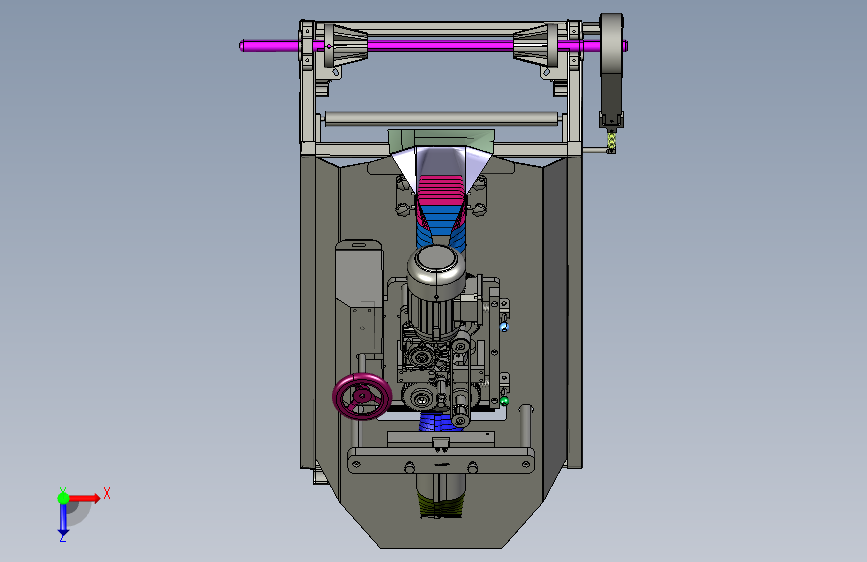Pick the left cone holder on the shaft
Viewport: 867px width, 562px height.
[x=346, y=45]
